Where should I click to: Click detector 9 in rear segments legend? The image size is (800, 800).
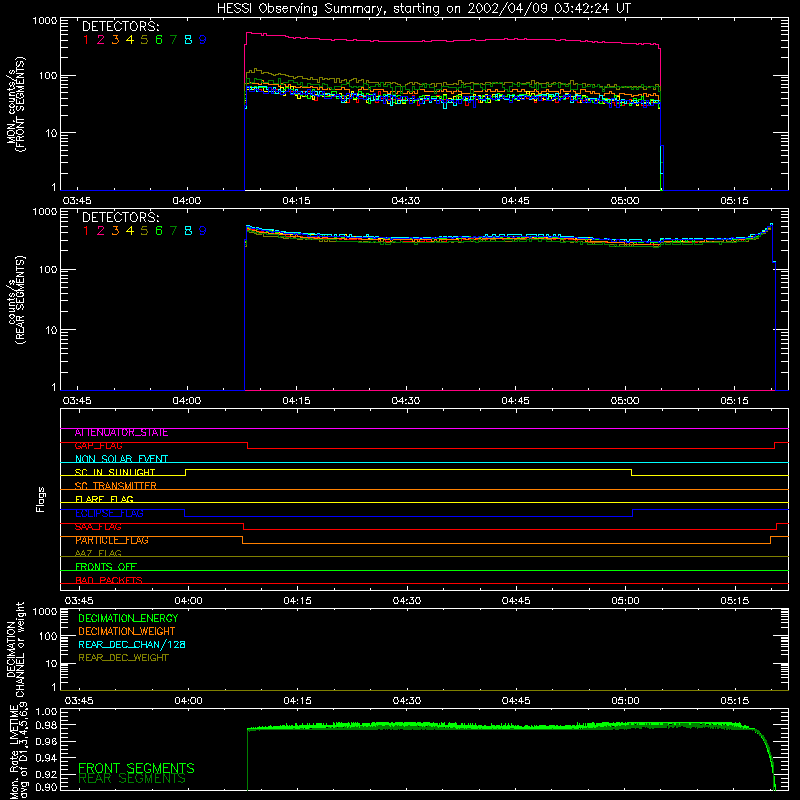click(203, 231)
